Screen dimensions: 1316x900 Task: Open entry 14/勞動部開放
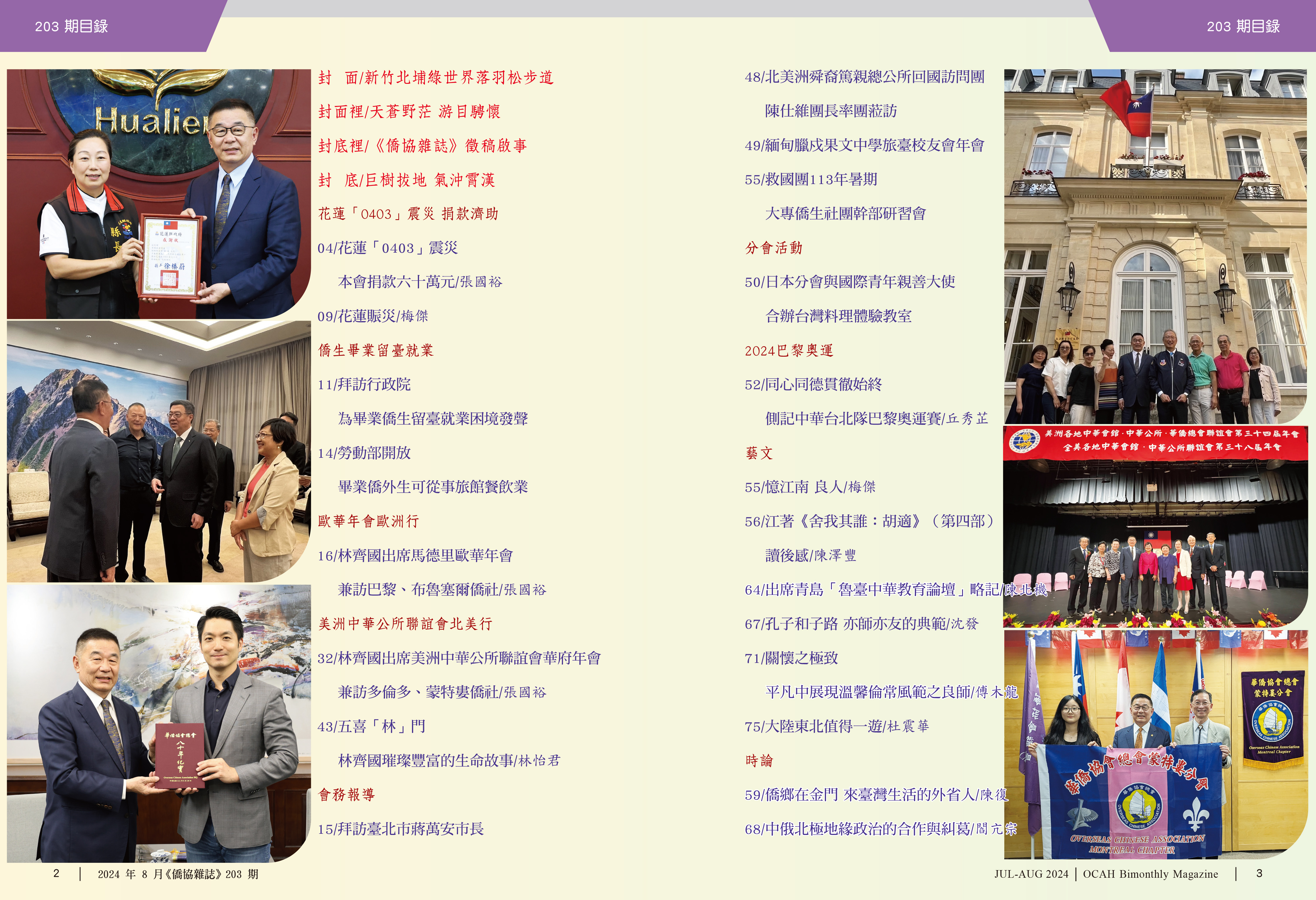click(x=364, y=453)
